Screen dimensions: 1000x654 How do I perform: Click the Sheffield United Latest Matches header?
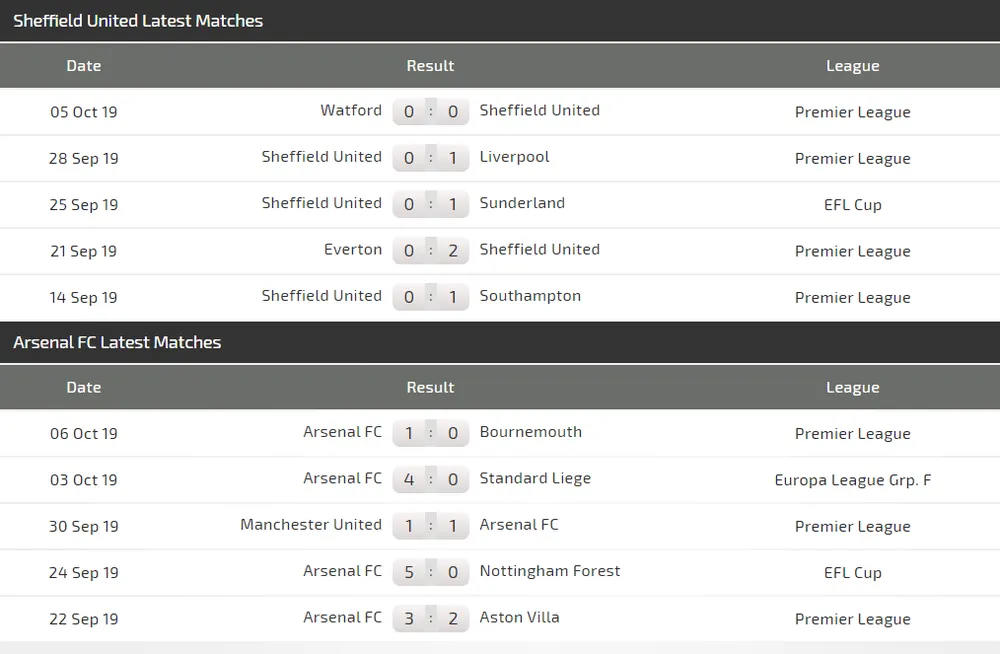138,21
